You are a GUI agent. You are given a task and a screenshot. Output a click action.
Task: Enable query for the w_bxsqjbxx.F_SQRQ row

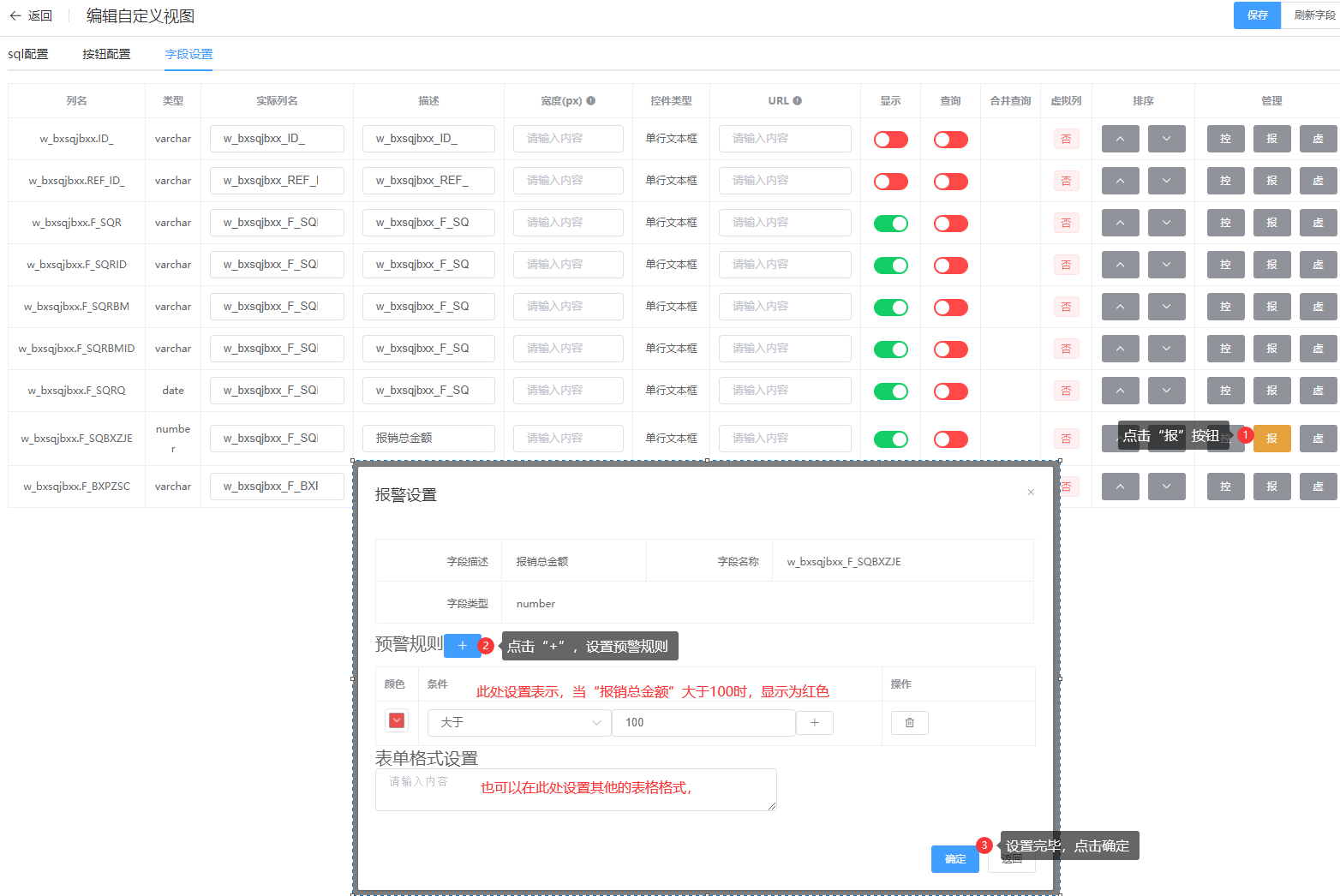[950, 391]
